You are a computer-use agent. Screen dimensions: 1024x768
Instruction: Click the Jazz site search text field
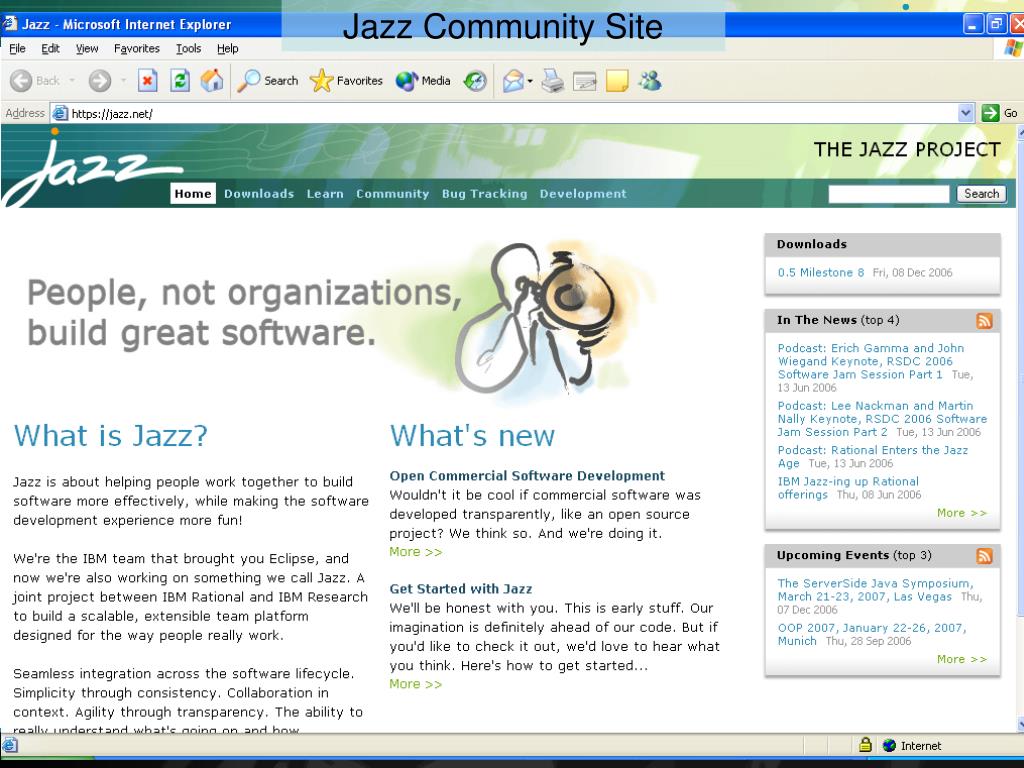tap(888, 193)
